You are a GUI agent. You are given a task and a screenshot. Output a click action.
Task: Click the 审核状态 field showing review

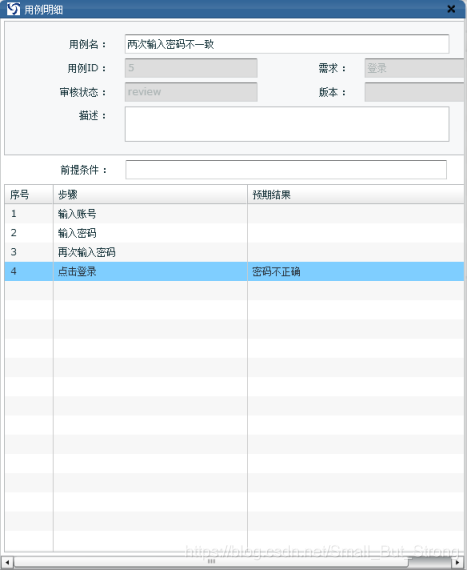tap(191, 92)
